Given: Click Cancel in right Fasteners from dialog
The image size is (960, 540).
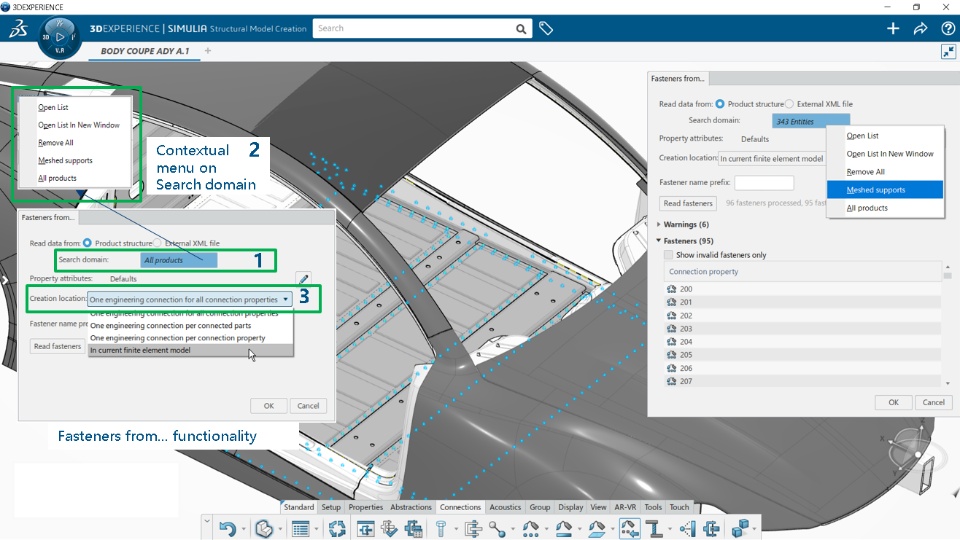Looking at the screenshot, I should pyautogui.click(x=933, y=402).
